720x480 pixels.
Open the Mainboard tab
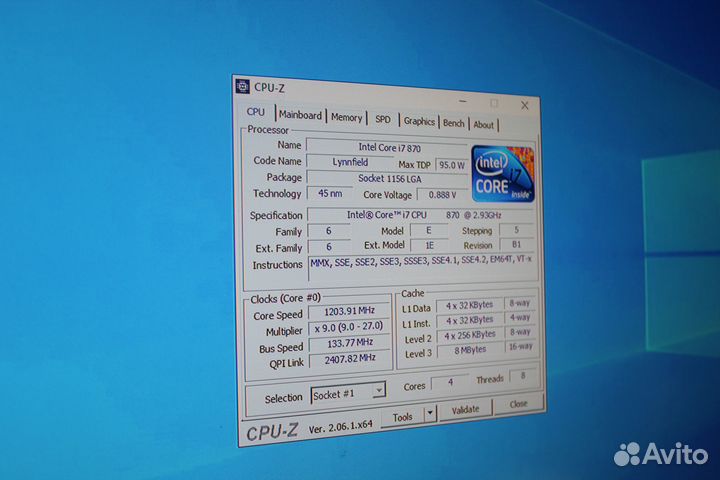point(300,115)
